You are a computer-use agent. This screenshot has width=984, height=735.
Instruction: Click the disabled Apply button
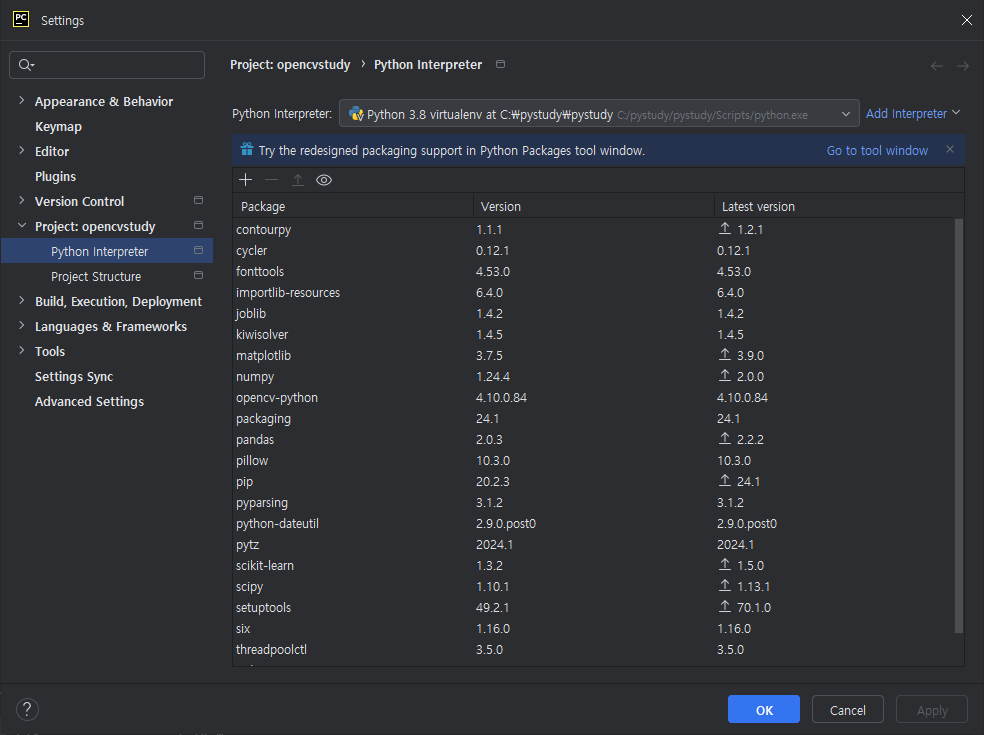[932, 709]
